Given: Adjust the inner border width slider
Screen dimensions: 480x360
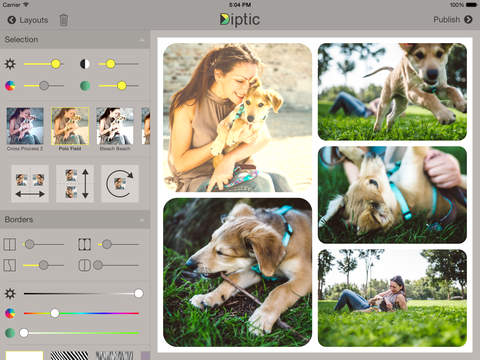Looking at the screenshot, I should coord(43,244).
